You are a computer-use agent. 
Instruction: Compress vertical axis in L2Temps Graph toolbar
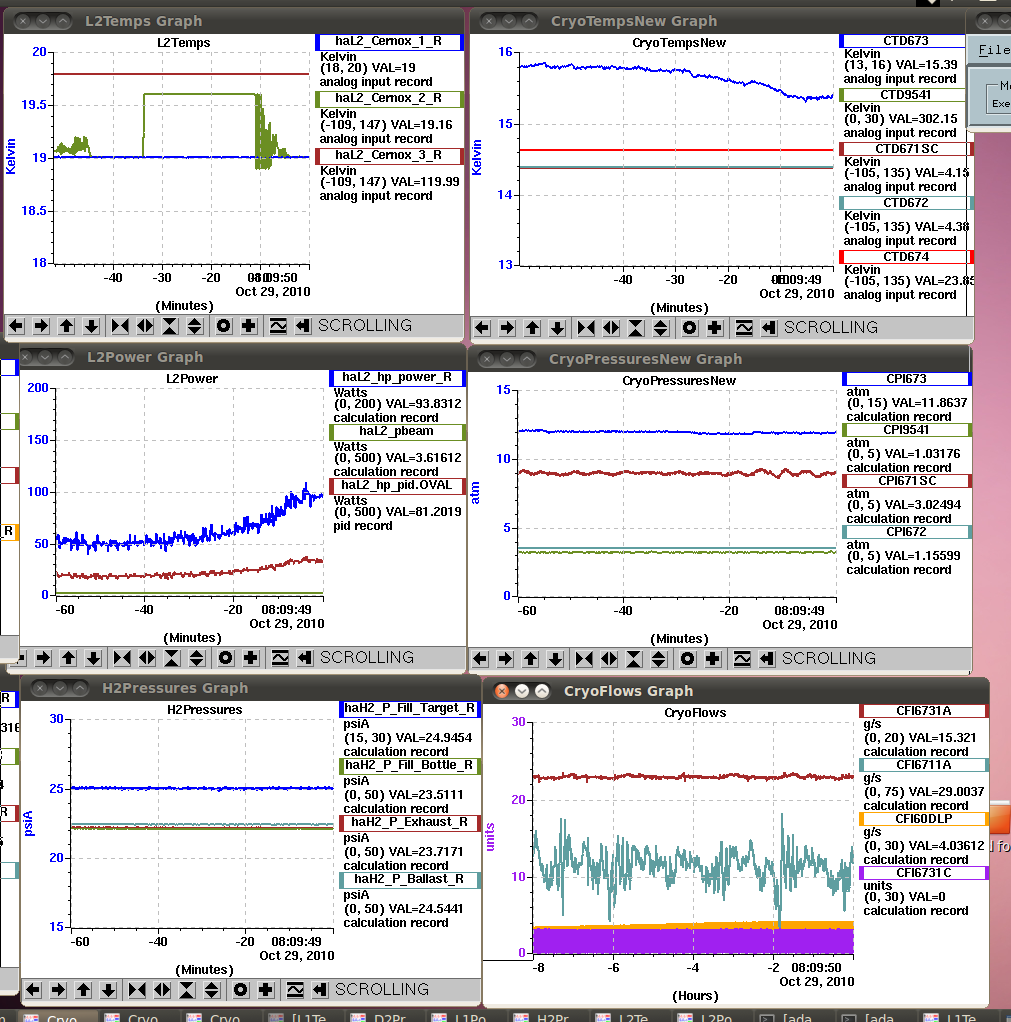pyautogui.click(x=169, y=326)
